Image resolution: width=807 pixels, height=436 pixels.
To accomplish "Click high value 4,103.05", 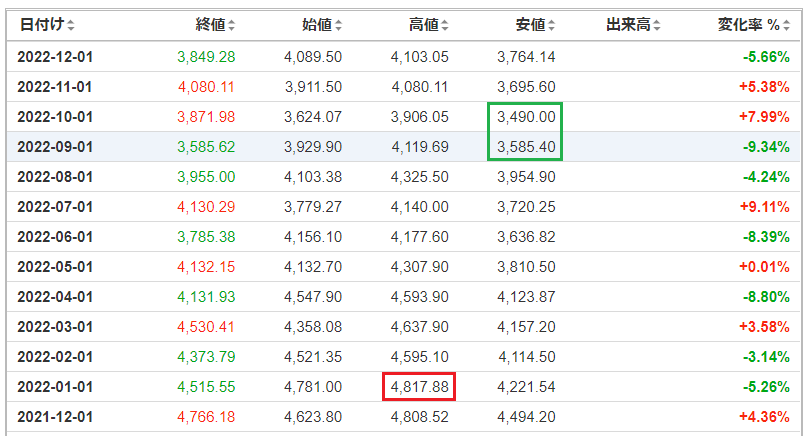I will pyautogui.click(x=419, y=57).
